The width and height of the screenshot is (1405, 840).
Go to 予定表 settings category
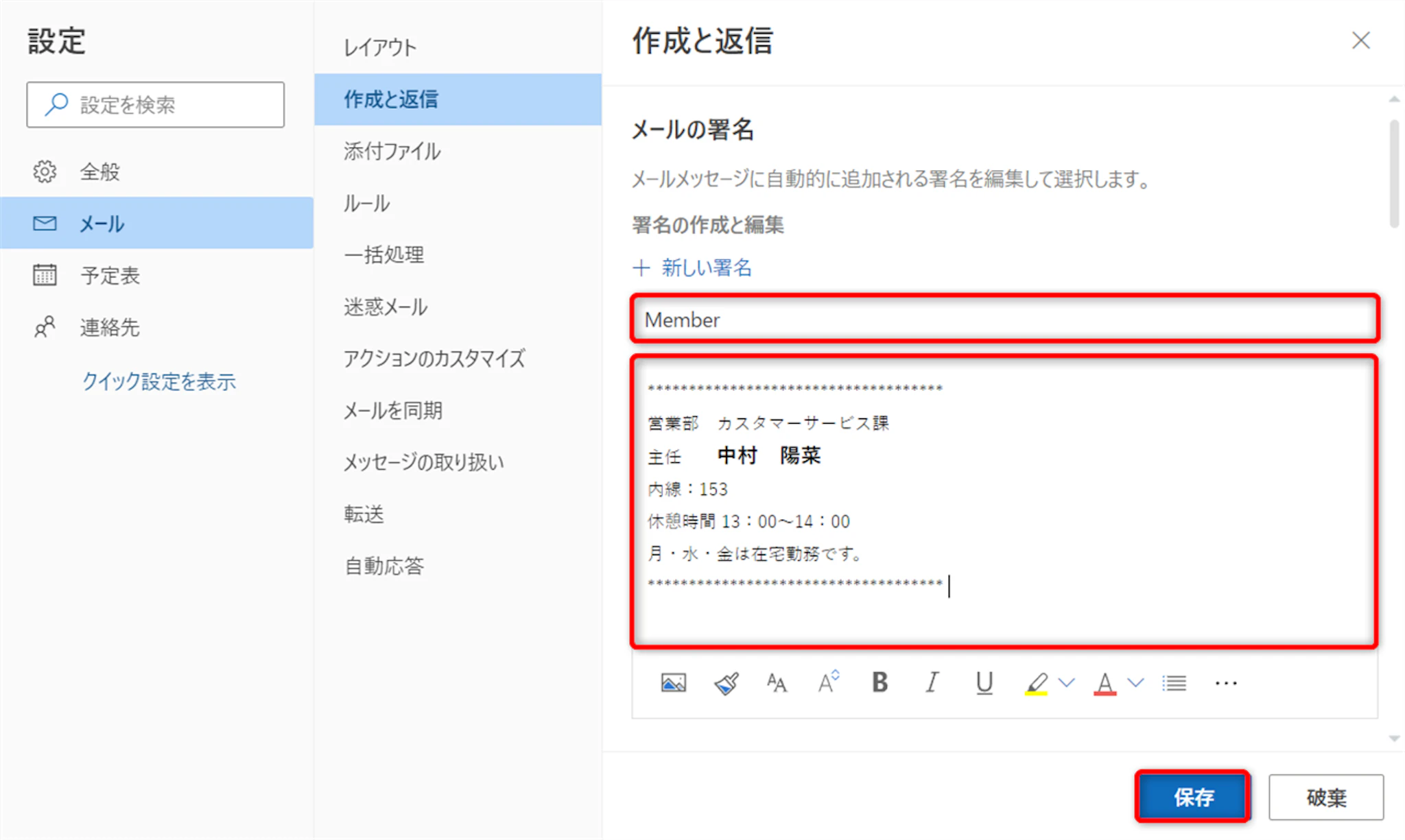(x=110, y=276)
